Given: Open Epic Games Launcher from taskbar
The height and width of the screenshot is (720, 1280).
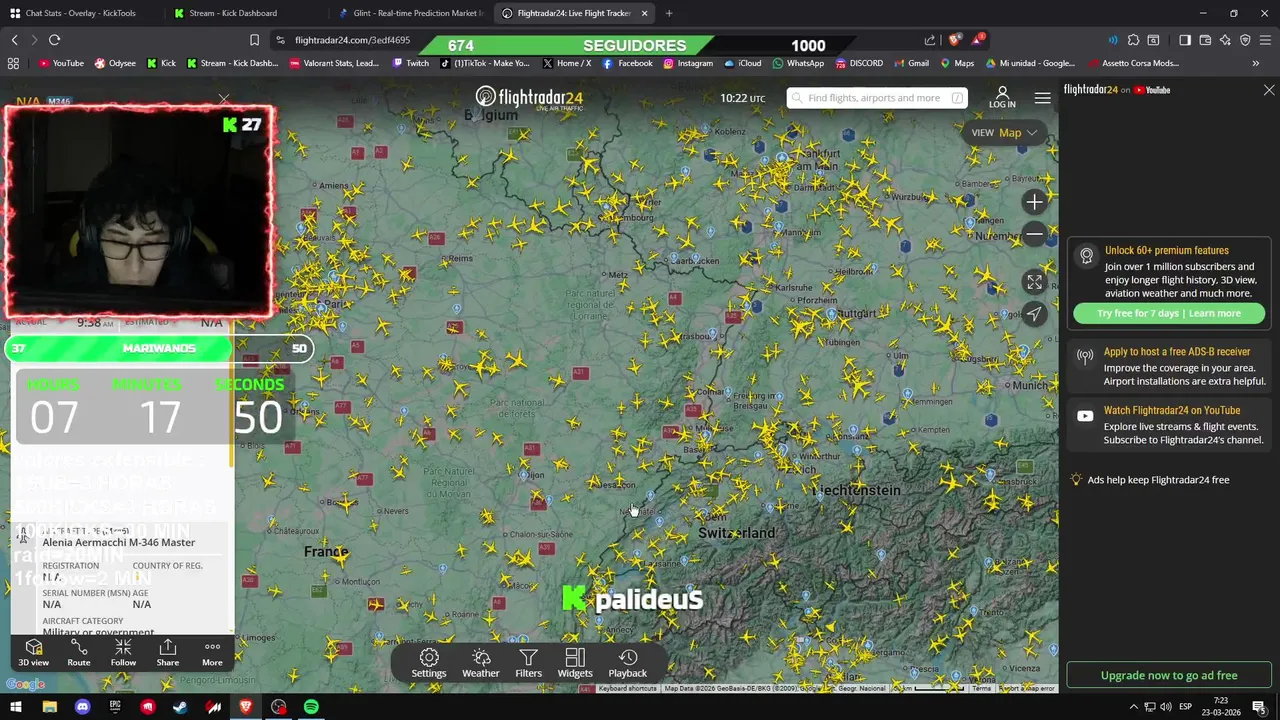Looking at the screenshot, I should [x=115, y=707].
